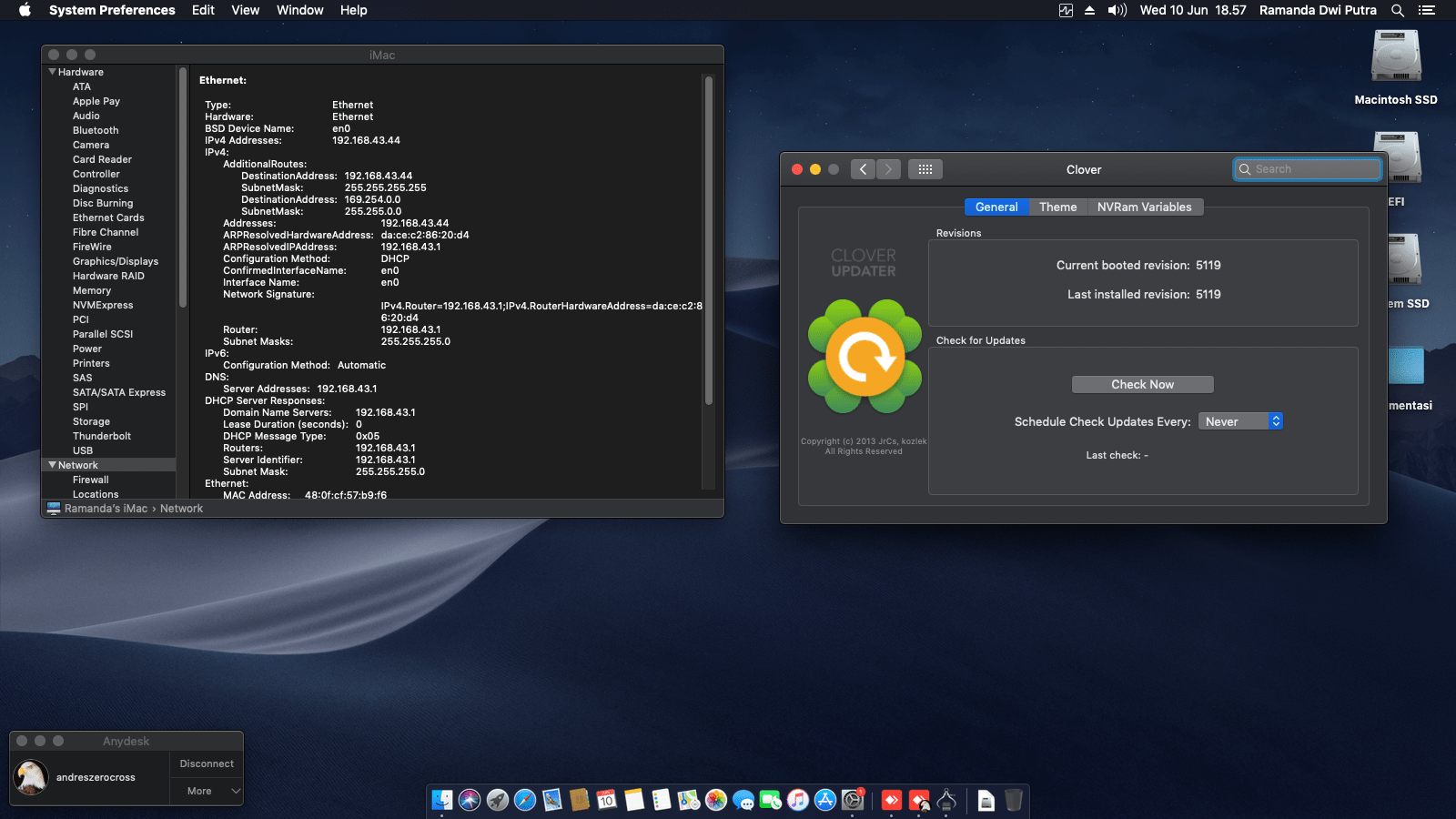Image resolution: width=1456 pixels, height=819 pixels.
Task: Collapse the Hardware section in sidebar
Action: tap(53, 72)
